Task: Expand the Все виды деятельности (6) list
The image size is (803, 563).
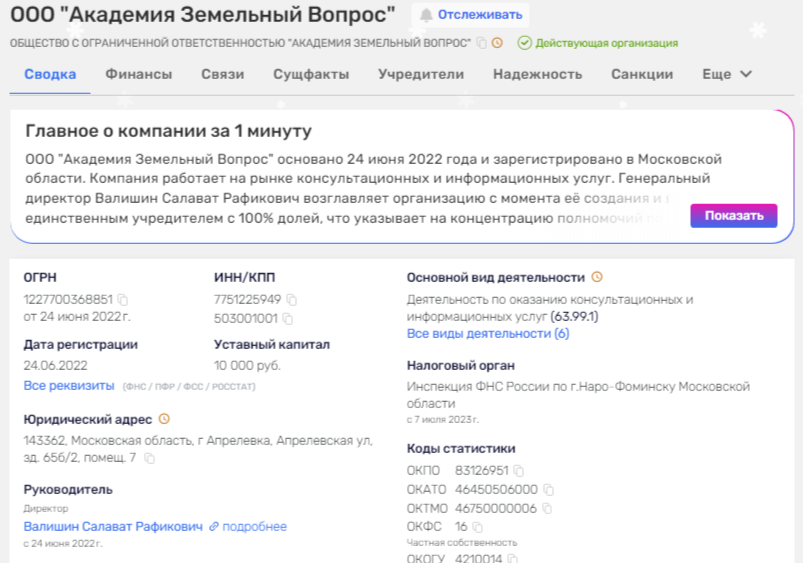Action: (x=488, y=333)
